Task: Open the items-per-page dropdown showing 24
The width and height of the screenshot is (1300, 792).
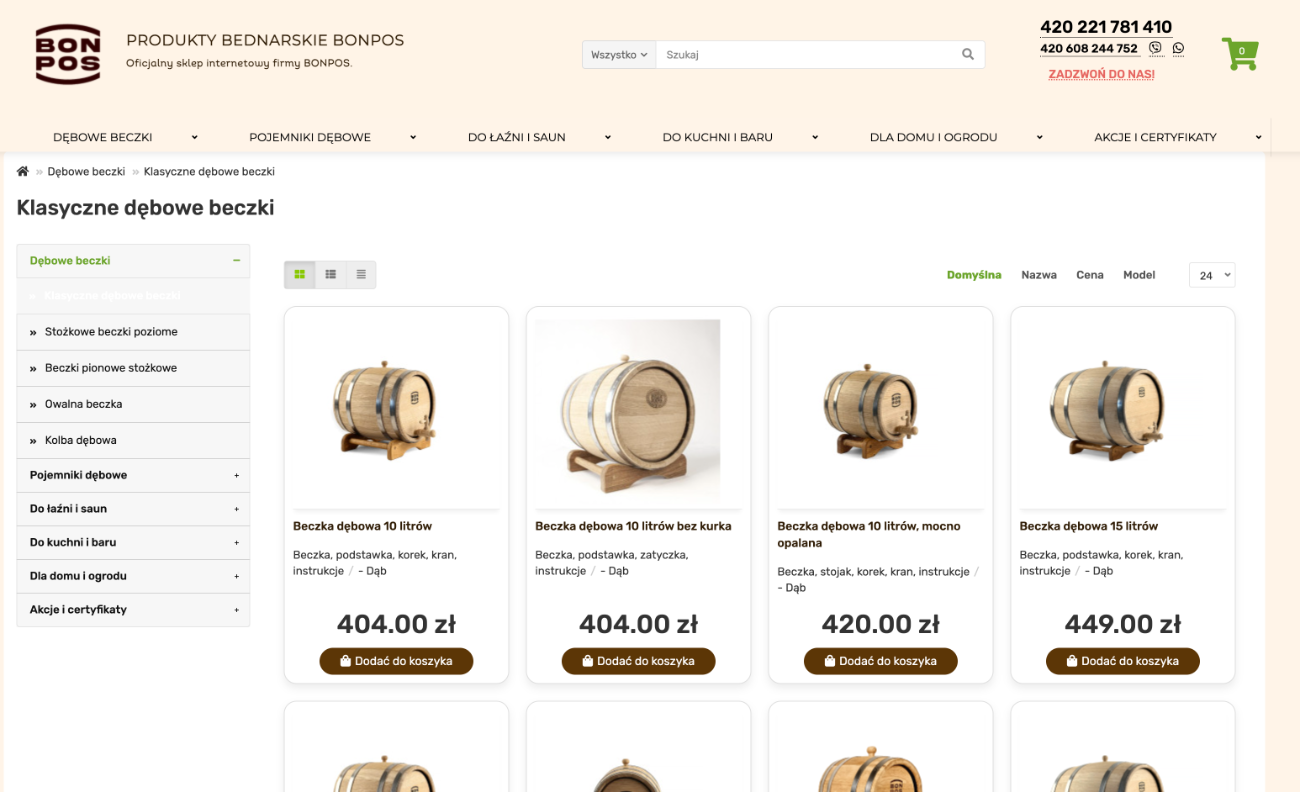Action: click(1212, 275)
